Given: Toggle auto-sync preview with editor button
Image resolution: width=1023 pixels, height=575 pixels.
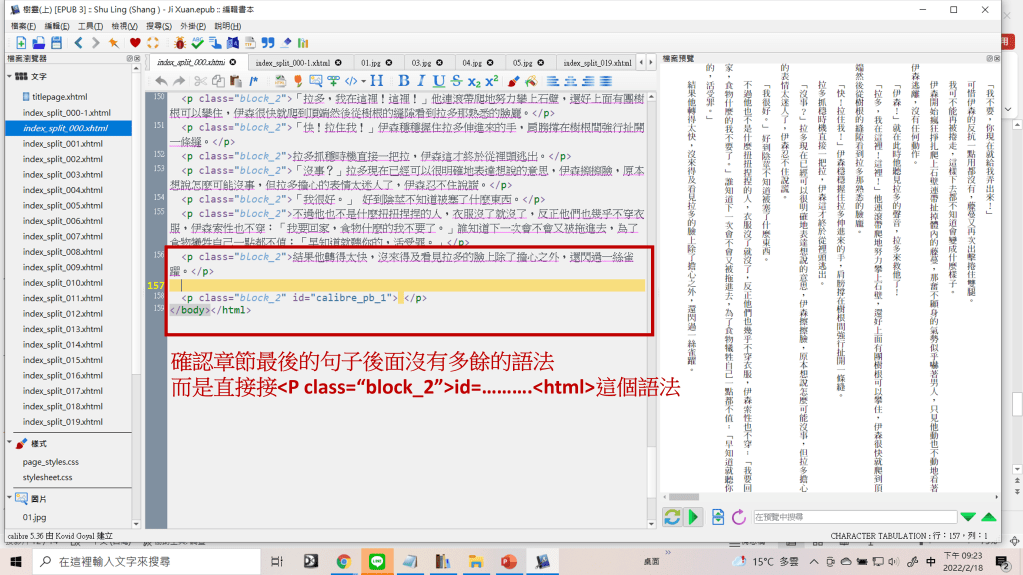Looking at the screenshot, I should (672, 516).
